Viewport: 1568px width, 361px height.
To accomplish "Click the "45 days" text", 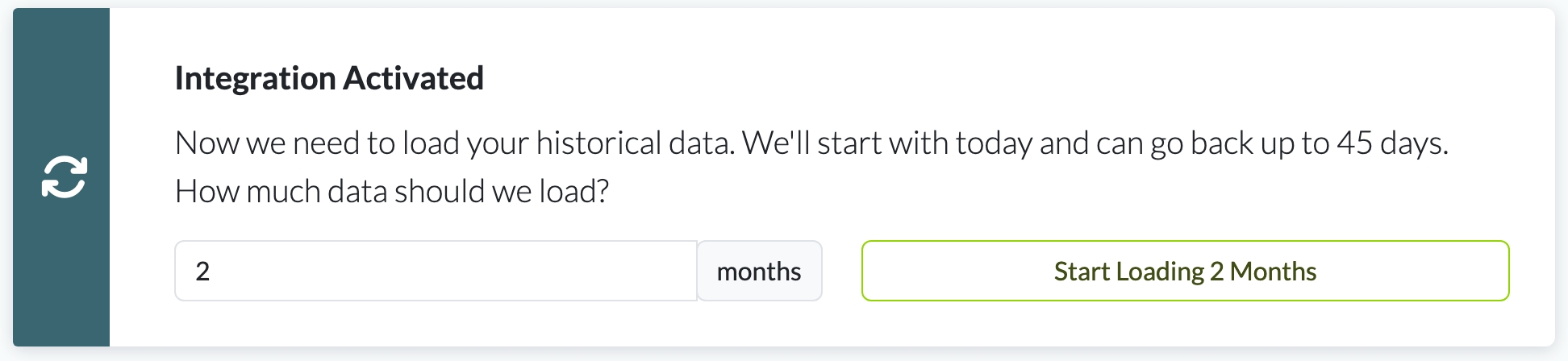I will [1391, 143].
